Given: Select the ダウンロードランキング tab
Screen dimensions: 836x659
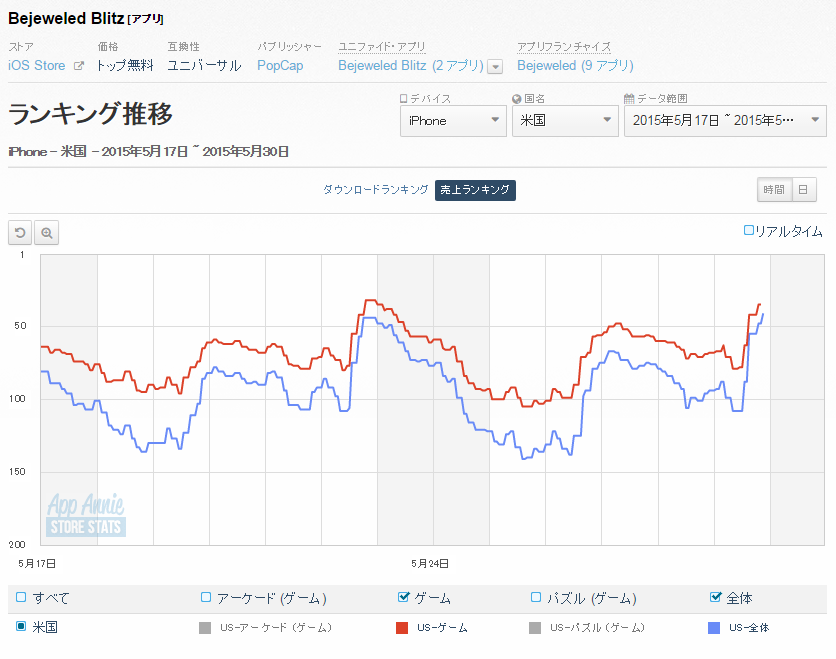Looking at the screenshot, I should click(x=376, y=190).
